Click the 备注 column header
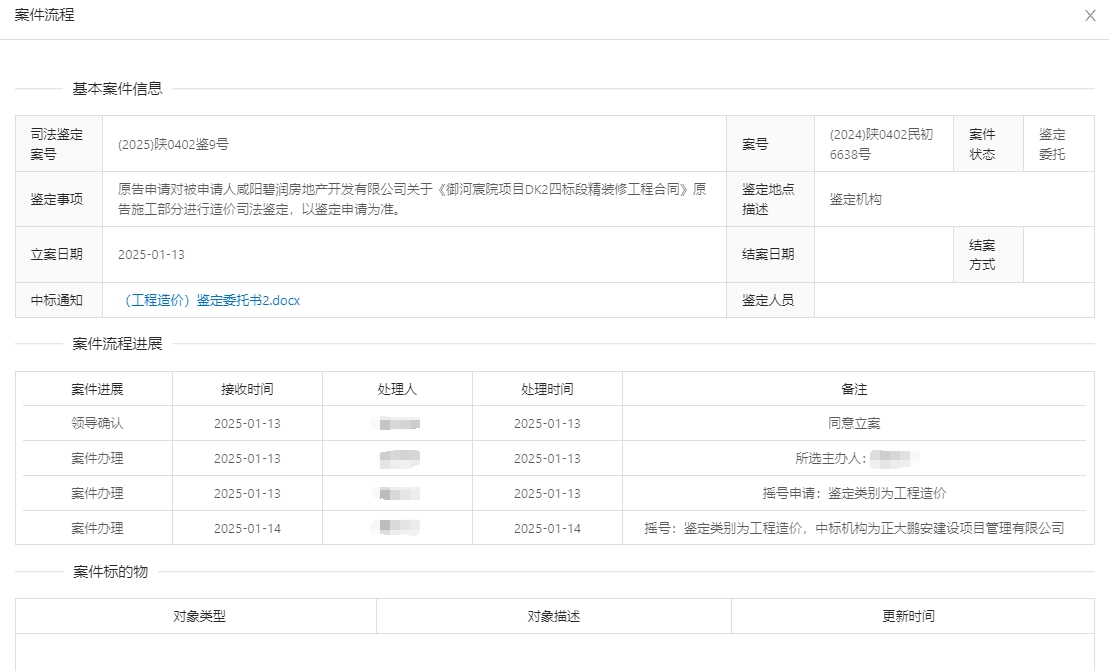The width and height of the screenshot is (1109, 671). coord(854,389)
